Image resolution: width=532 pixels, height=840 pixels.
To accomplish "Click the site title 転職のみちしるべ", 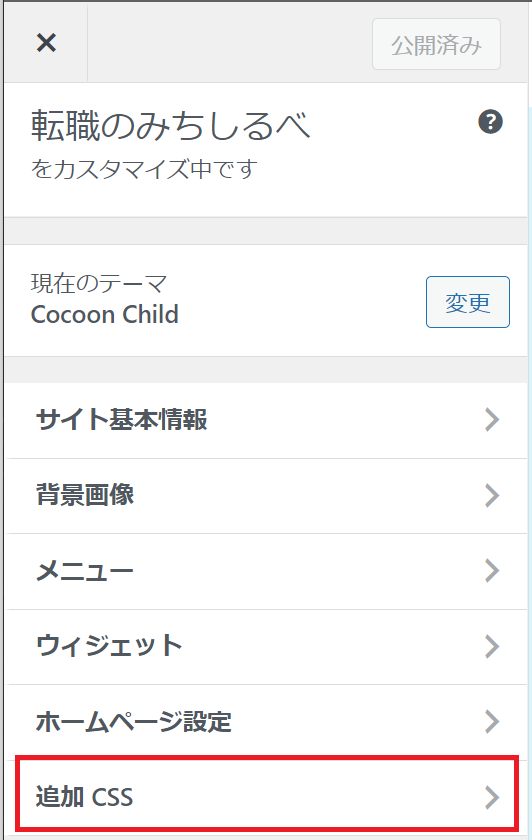I will coord(170,126).
